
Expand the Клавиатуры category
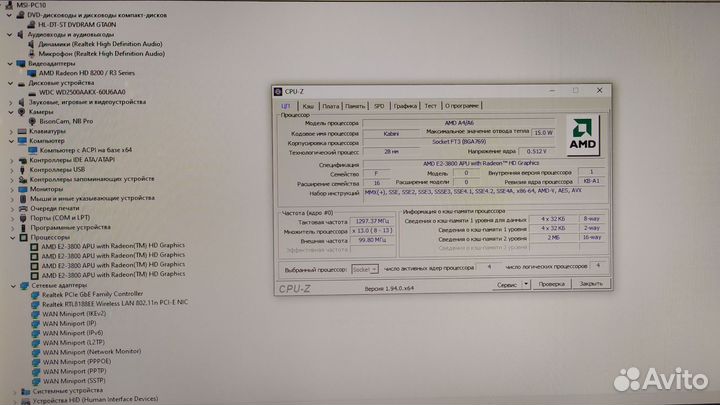point(11,131)
